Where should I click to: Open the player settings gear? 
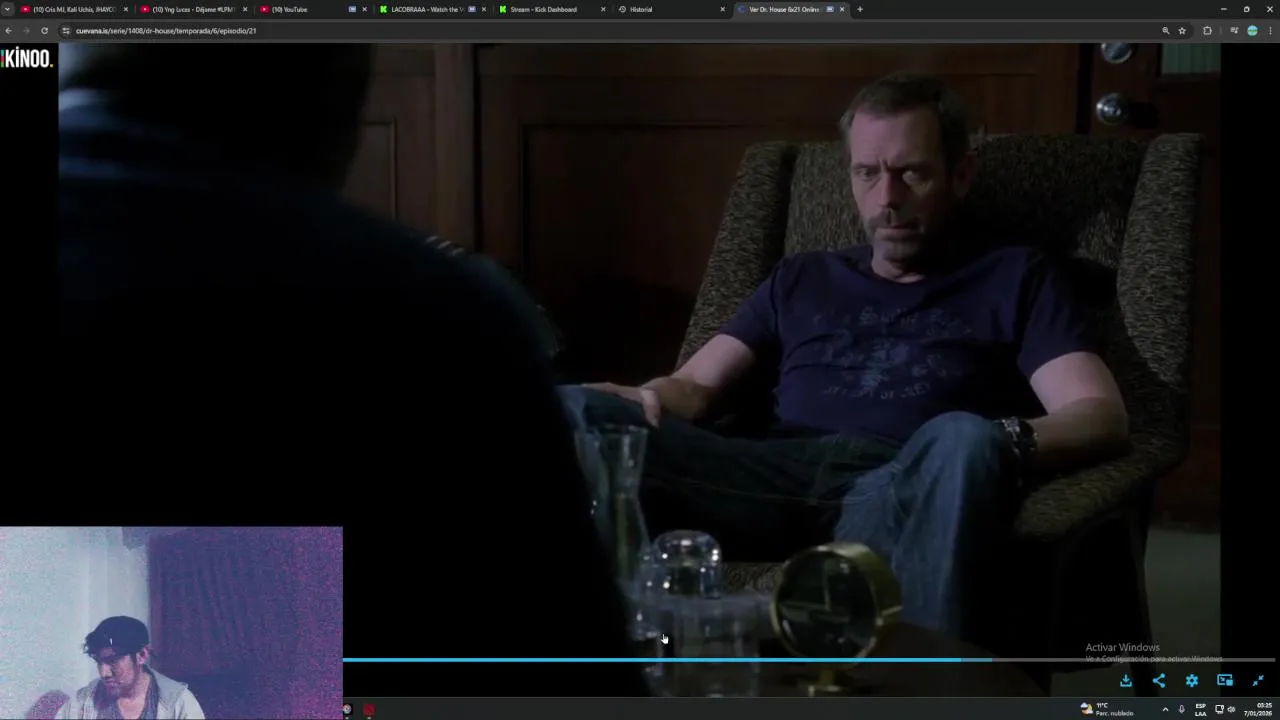1191,680
